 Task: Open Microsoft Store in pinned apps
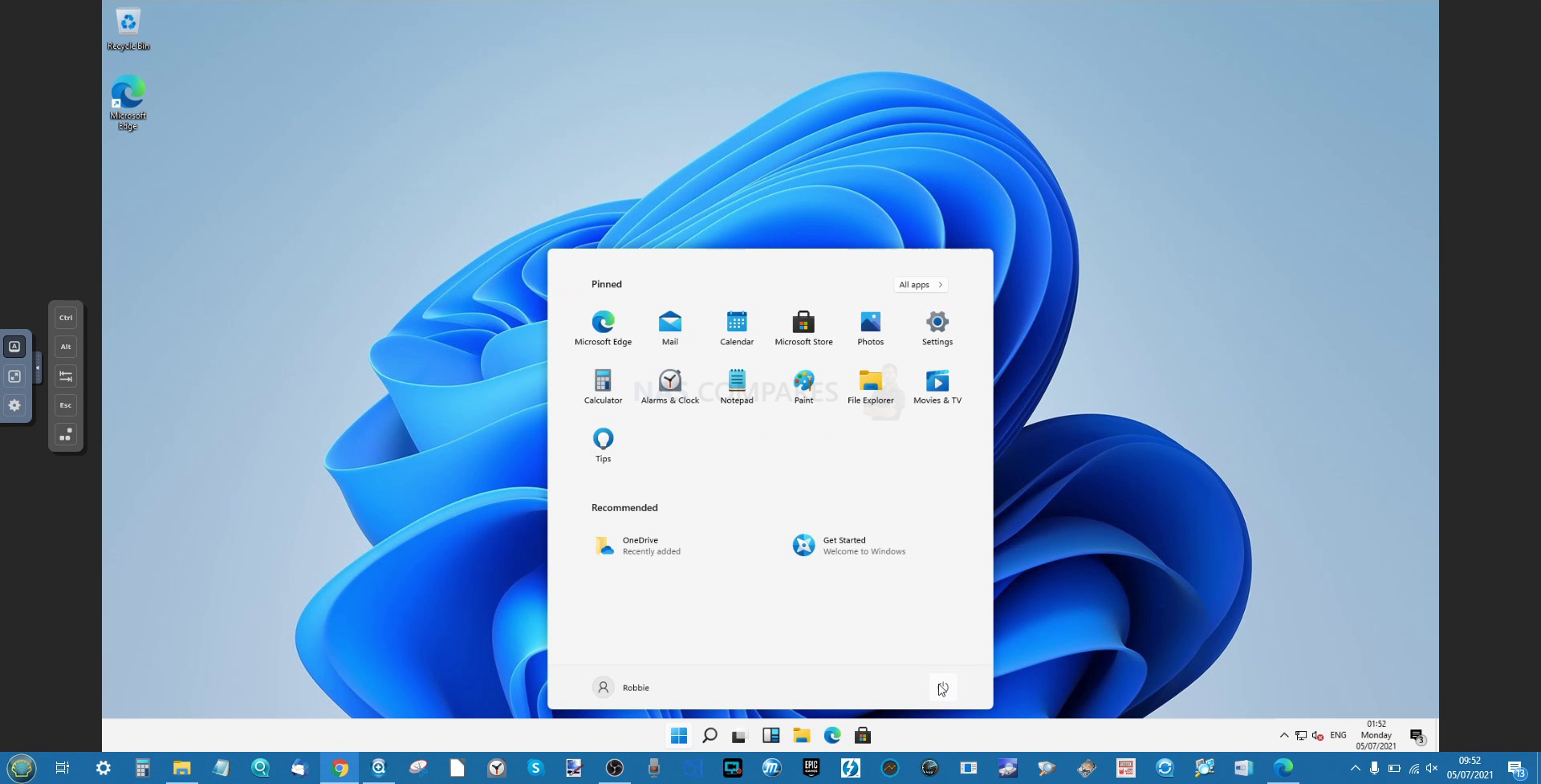click(x=803, y=327)
